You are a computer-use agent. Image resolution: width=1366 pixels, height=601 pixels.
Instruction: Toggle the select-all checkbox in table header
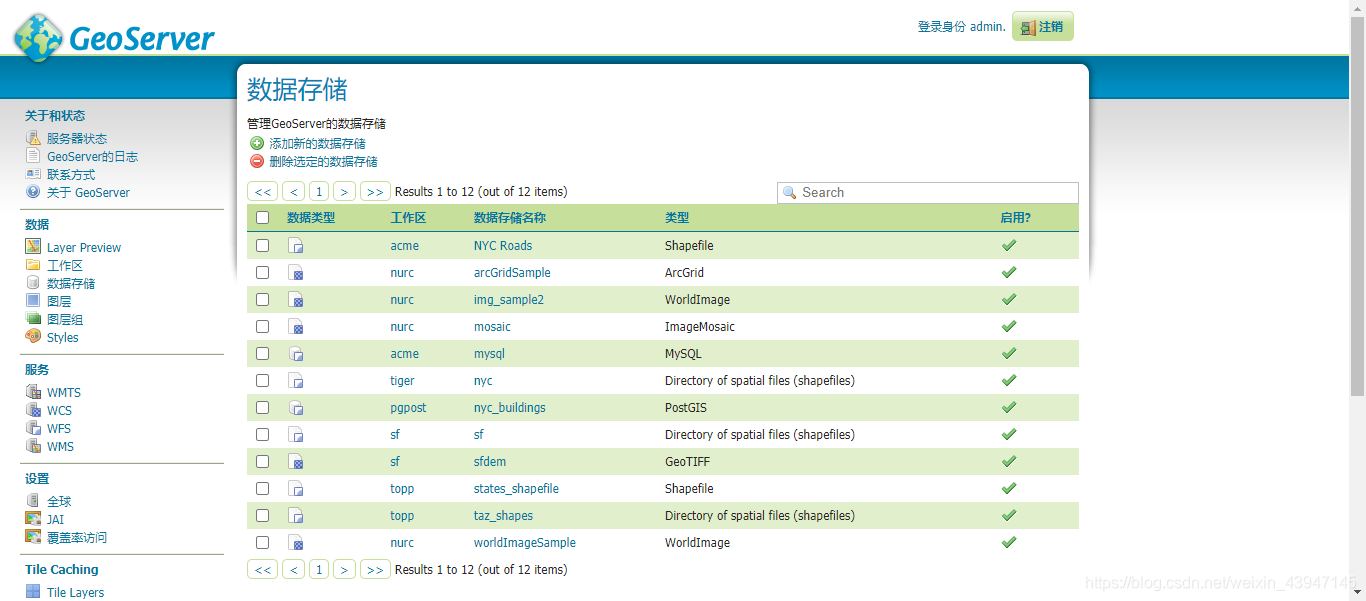coord(262,217)
